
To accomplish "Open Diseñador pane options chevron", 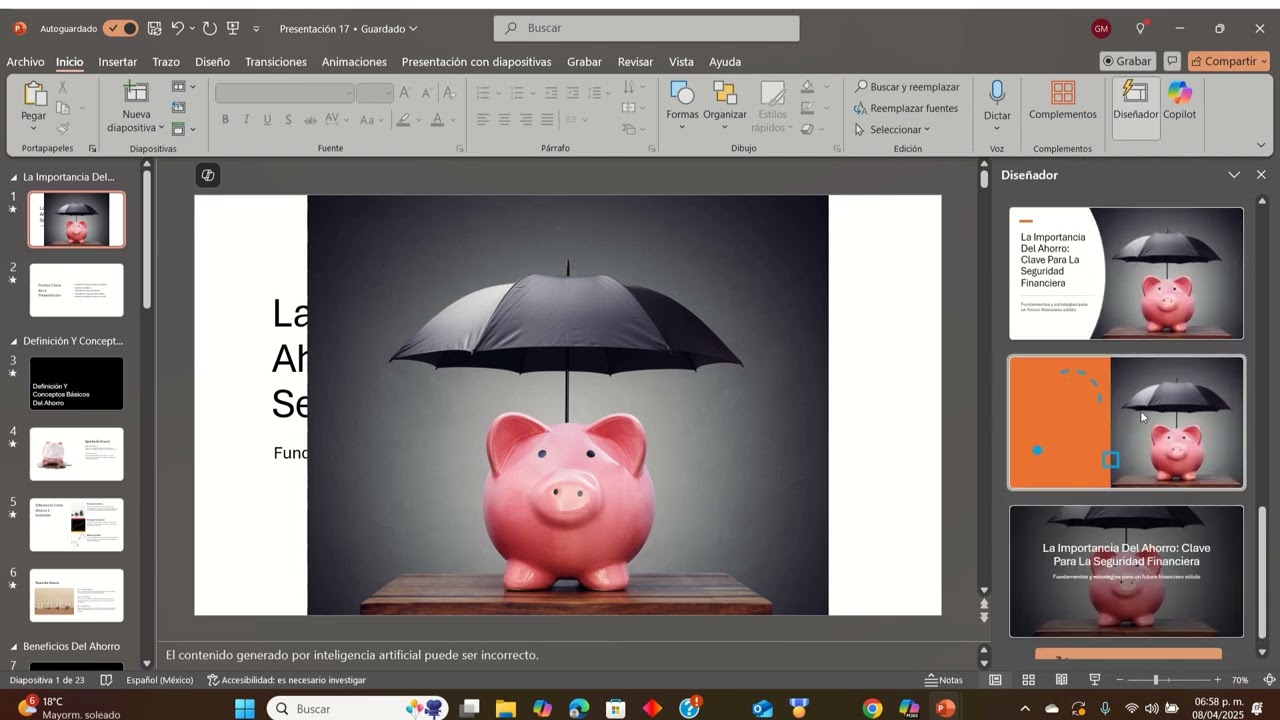I will 1234,175.
